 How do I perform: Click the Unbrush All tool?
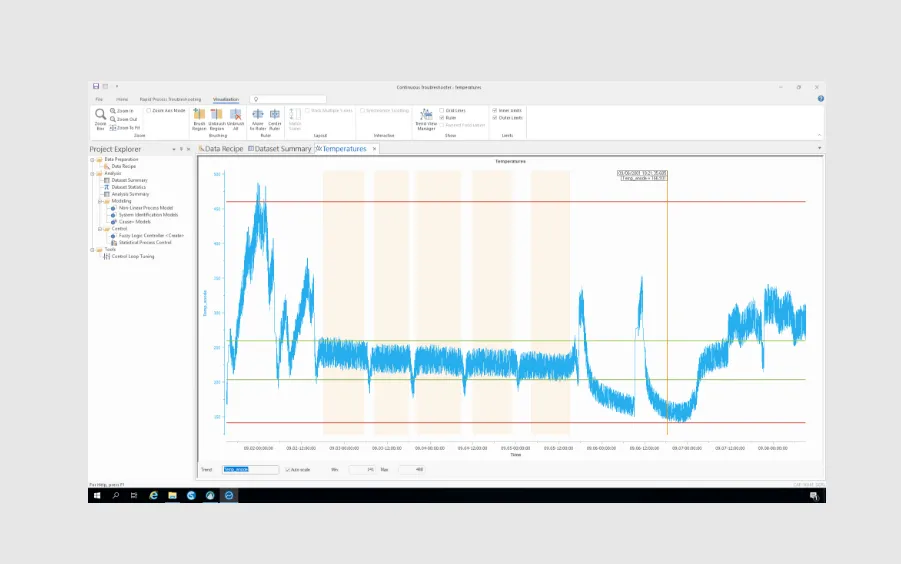tap(235, 119)
